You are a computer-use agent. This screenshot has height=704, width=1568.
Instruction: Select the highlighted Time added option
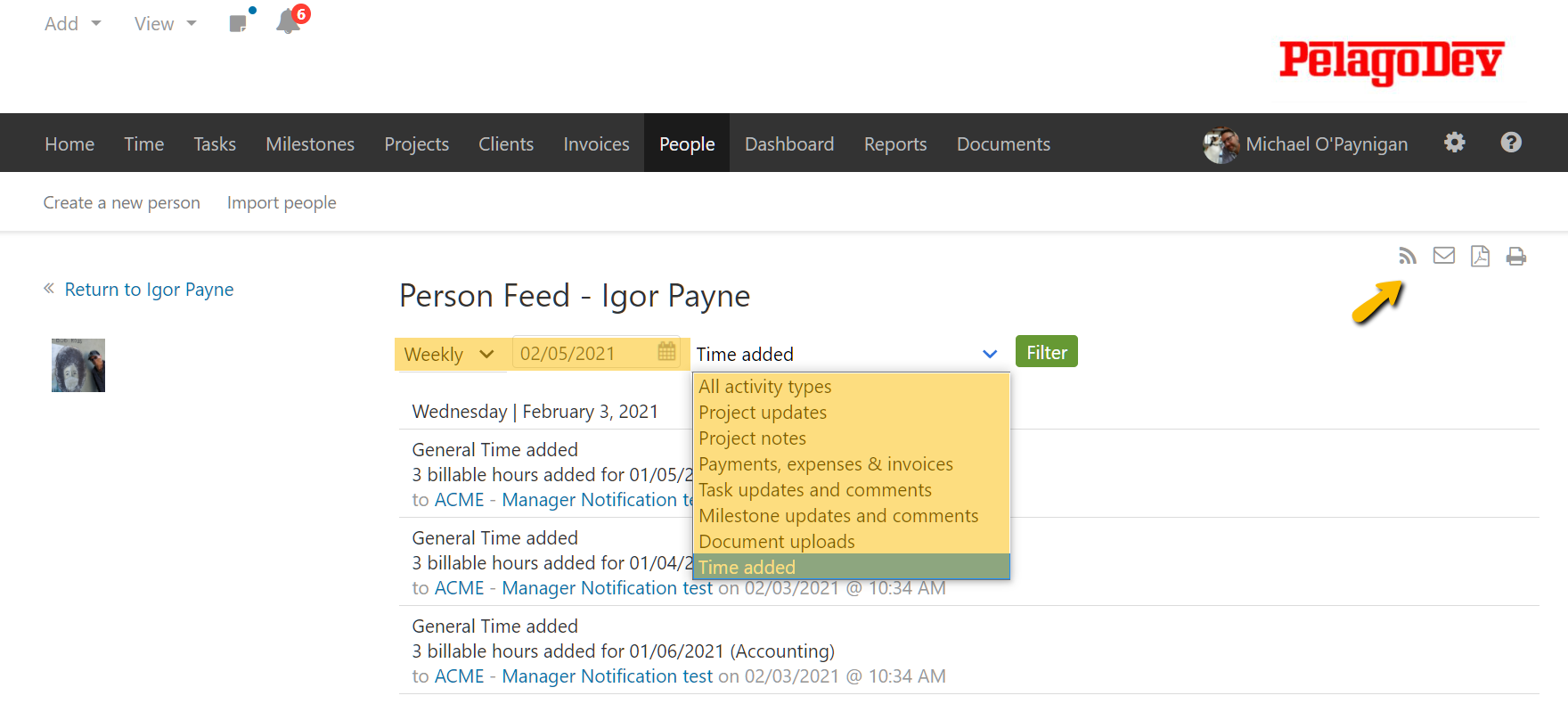point(851,567)
